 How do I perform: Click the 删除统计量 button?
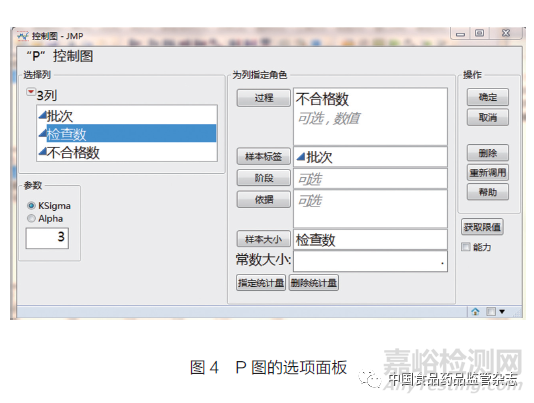[x=314, y=283]
